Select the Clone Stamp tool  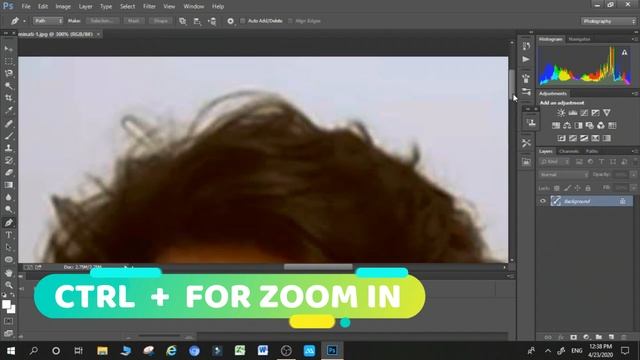click(x=9, y=148)
